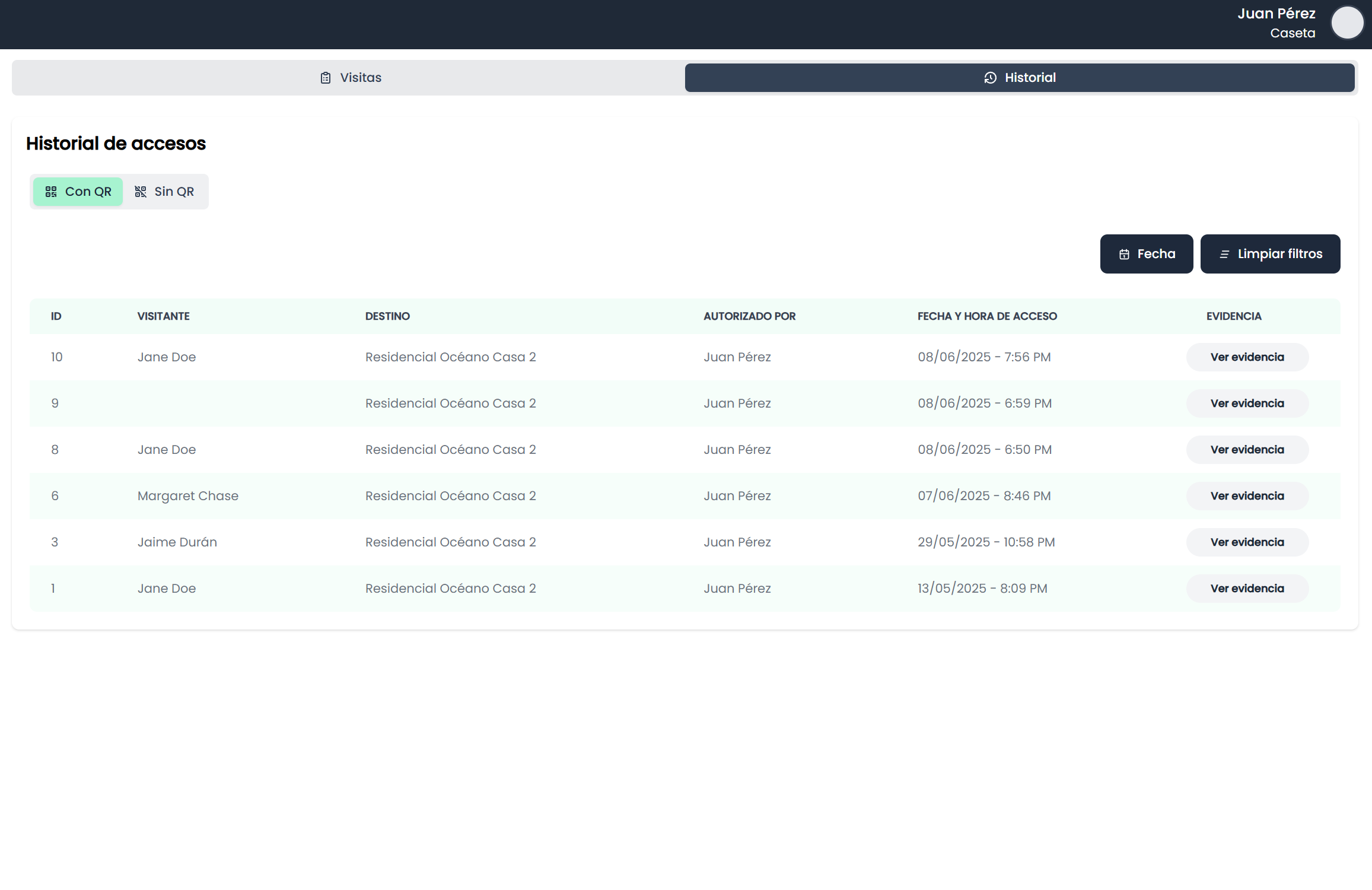Click the calendar icon on Fecha button
1372x890 pixels.
1124,255
